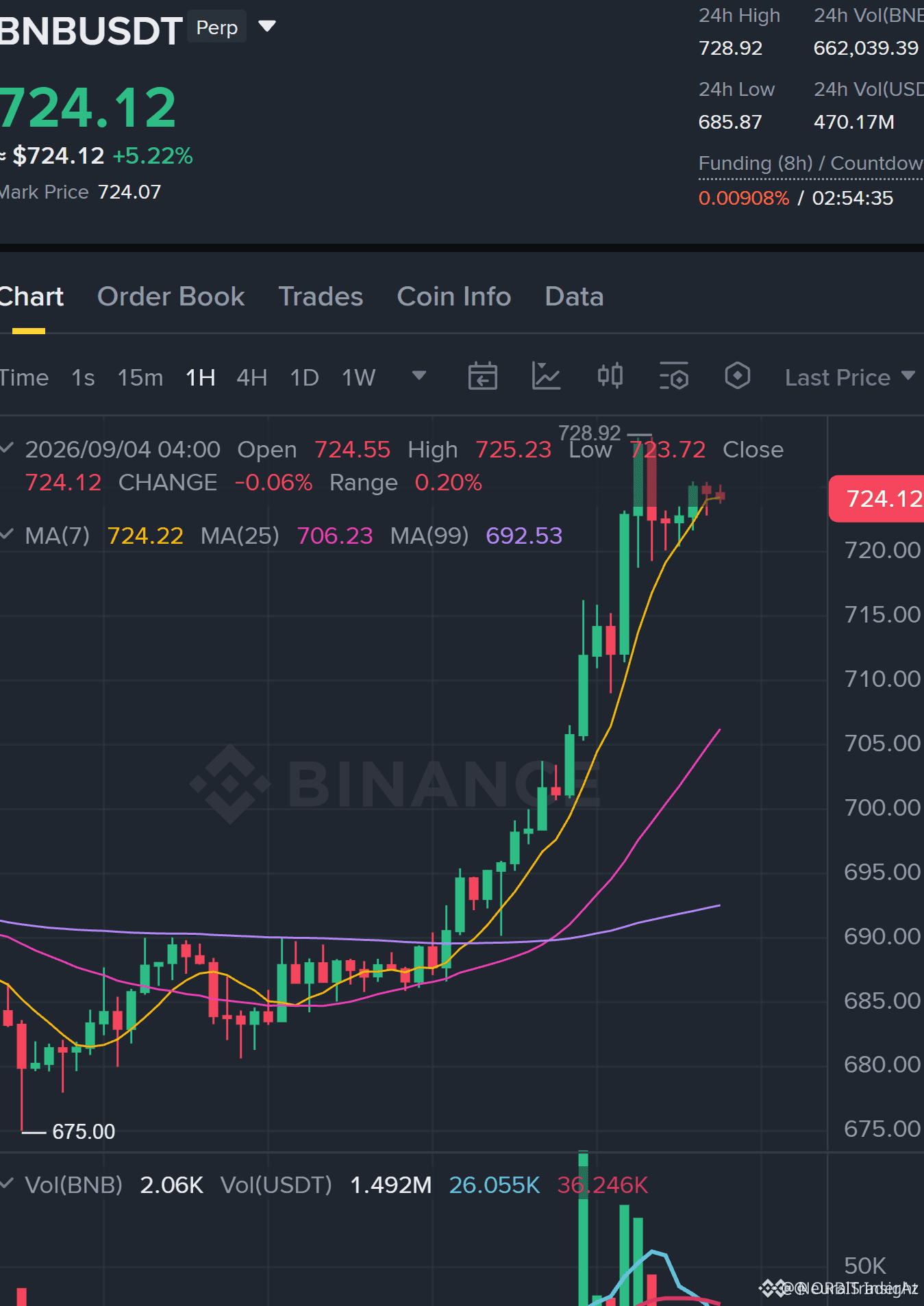Toggle the Vol(BNB) indicator checkmark
924x1306 pixels.
pos(7,1184)
